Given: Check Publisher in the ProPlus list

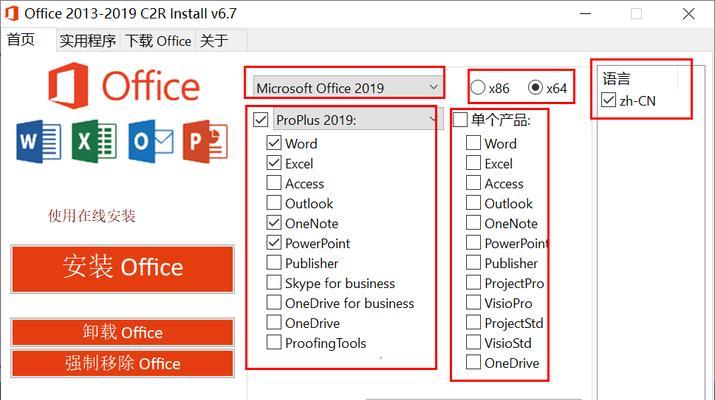Looking at the screenshot, I should click(x=274, y=263).
